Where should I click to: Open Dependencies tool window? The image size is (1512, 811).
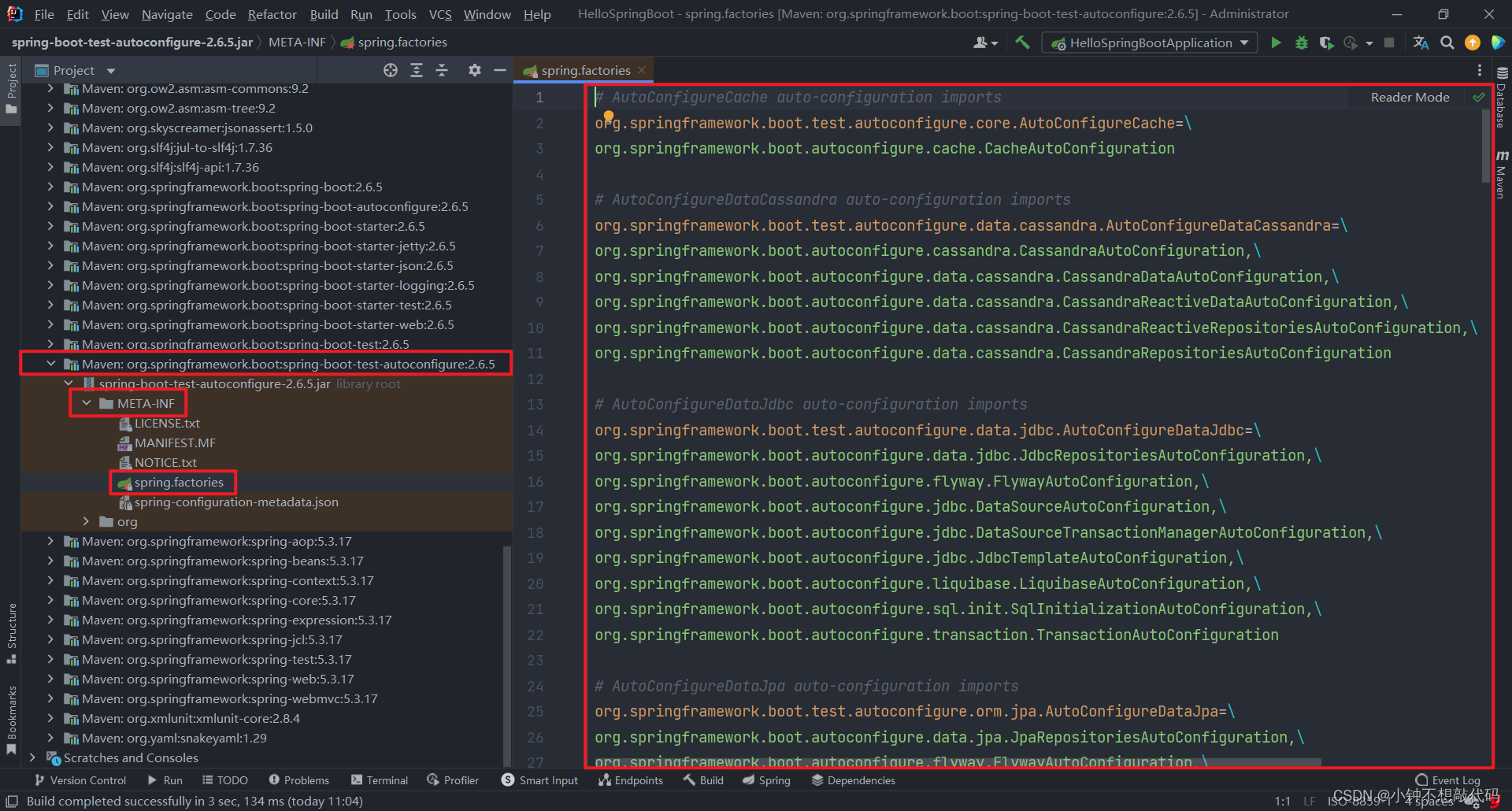tap(853, 780)
